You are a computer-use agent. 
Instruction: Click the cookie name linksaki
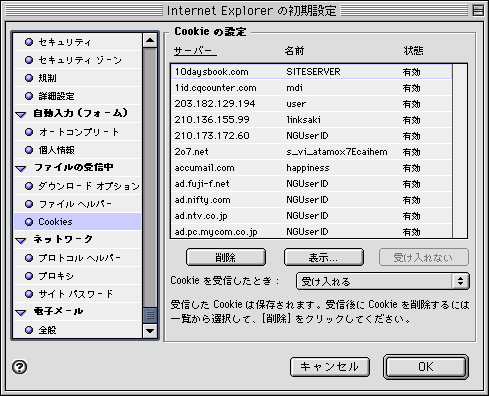click(x=303, y=120)
